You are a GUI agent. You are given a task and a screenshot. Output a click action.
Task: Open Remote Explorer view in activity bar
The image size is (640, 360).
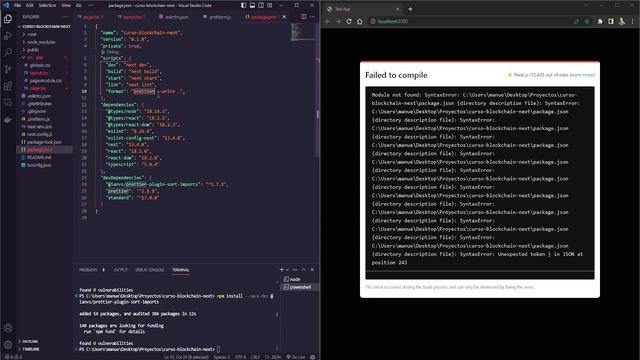(x=8, y=102)
